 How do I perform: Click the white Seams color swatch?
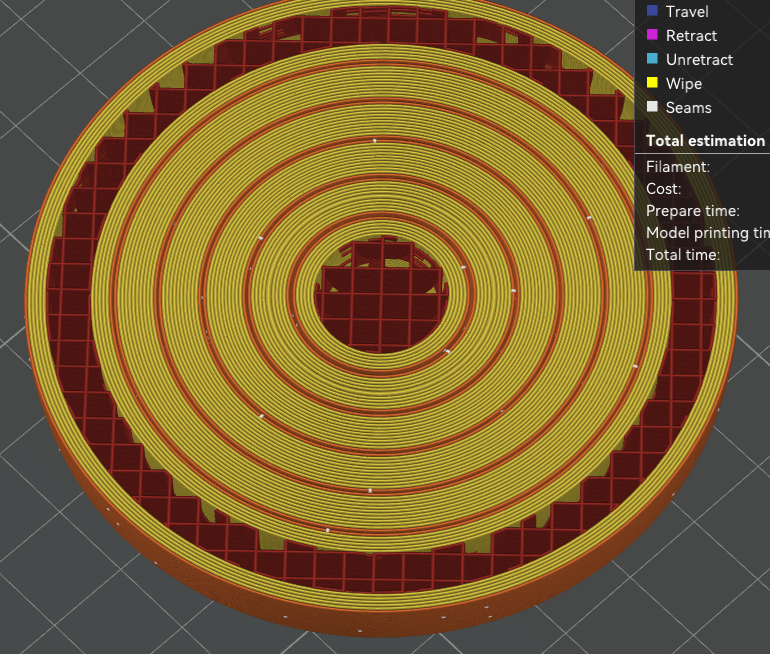click(652, 107)
